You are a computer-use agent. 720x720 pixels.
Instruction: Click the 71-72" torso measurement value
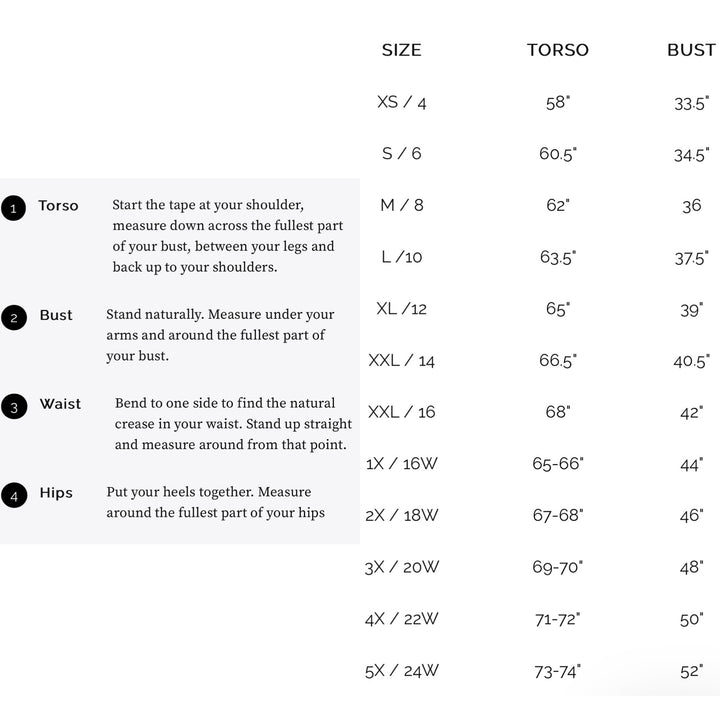(x=557, y=620)
